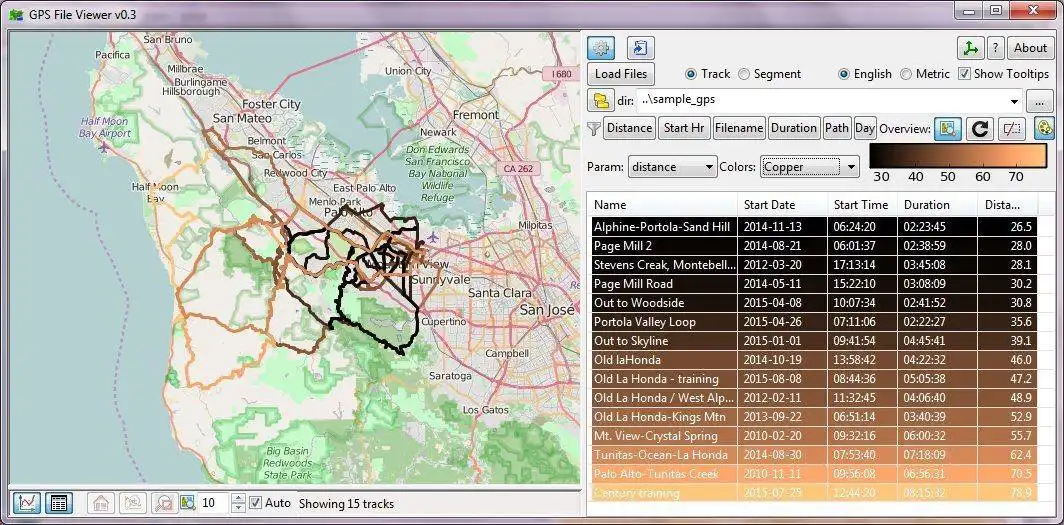Click the zoom to tracks icon
This screenshot has width=1064, height=525.
click(x=133, y=503)
